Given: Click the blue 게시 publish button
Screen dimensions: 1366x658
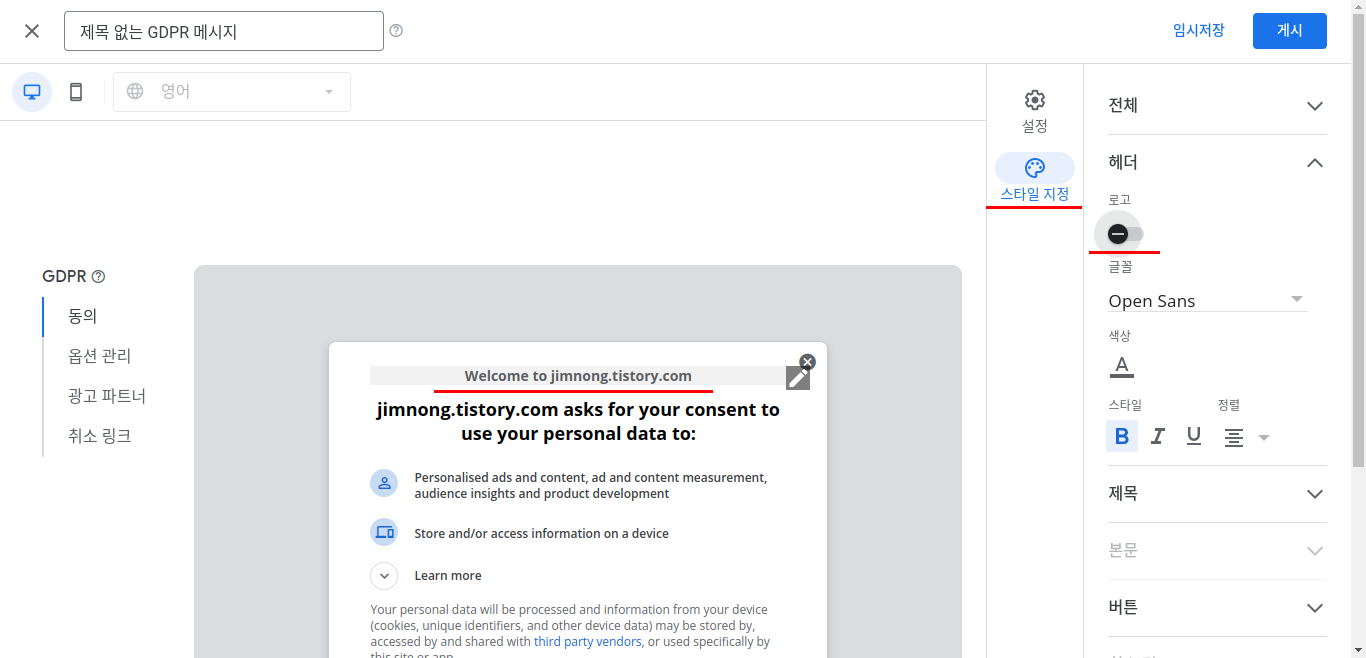Looking at the screenshot, I should 1289,30.
